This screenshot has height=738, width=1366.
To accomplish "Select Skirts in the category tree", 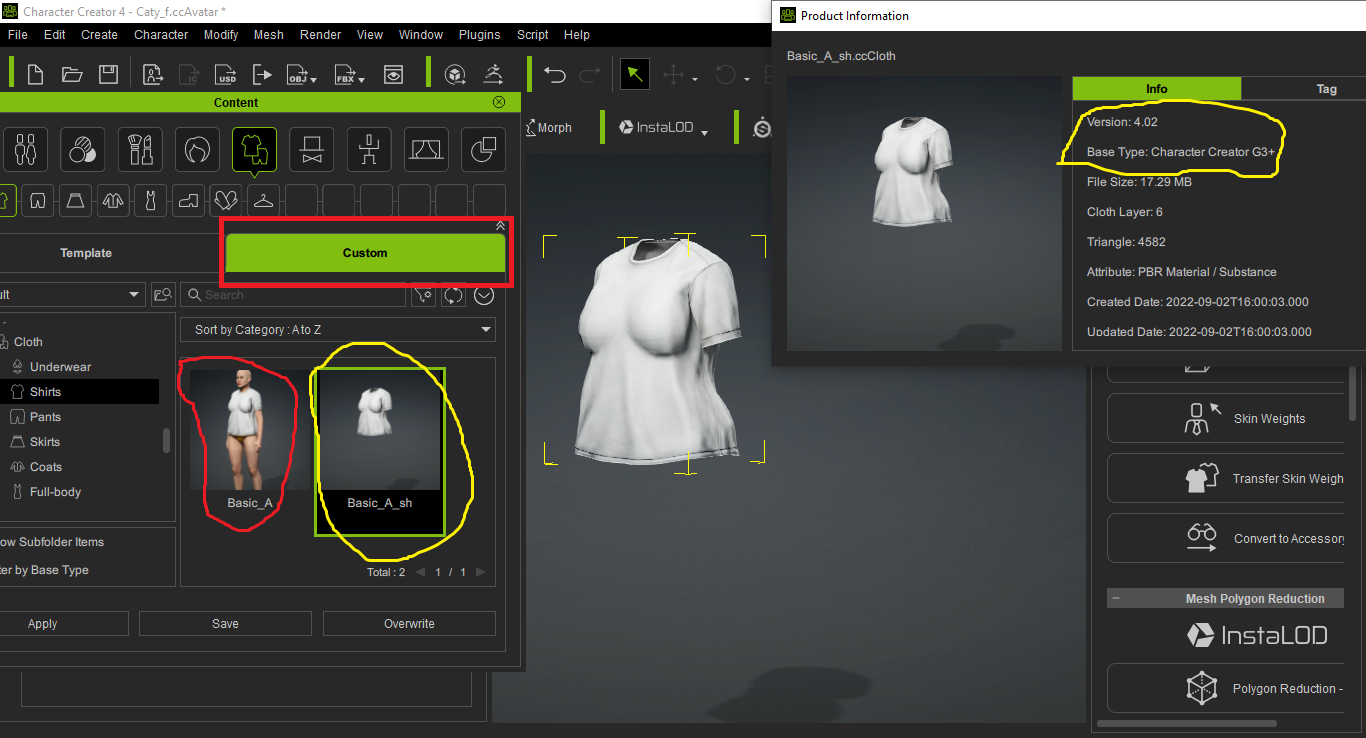I will [45, 442].
